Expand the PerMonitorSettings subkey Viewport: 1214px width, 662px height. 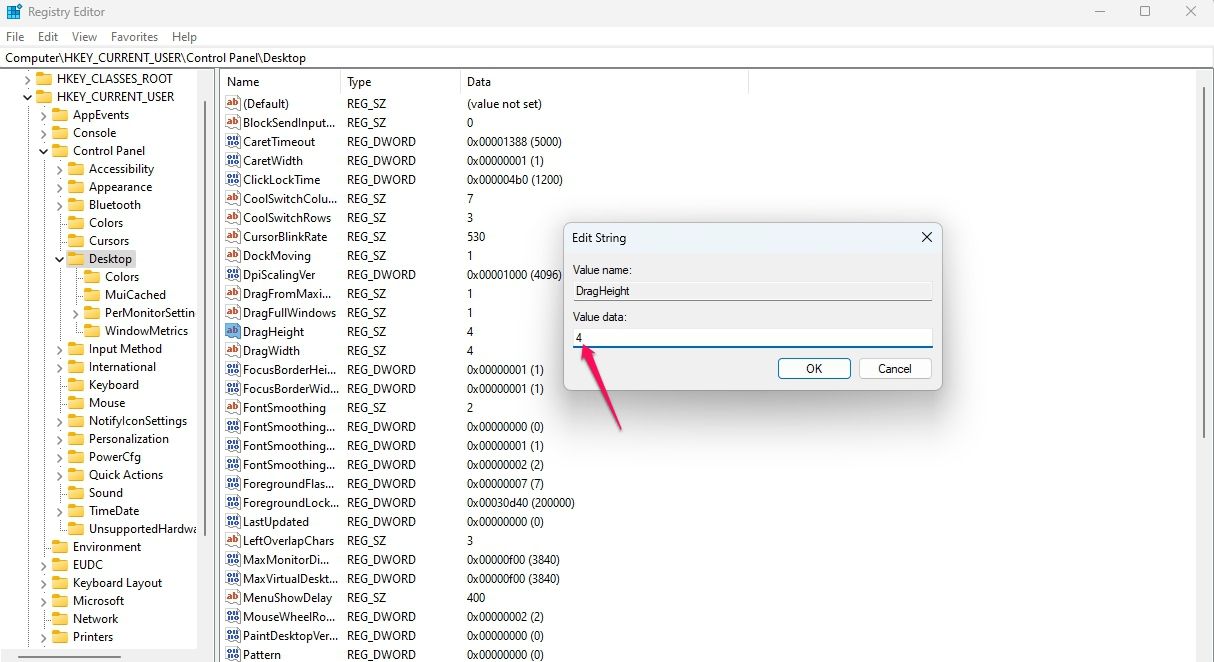coord(76,313)
